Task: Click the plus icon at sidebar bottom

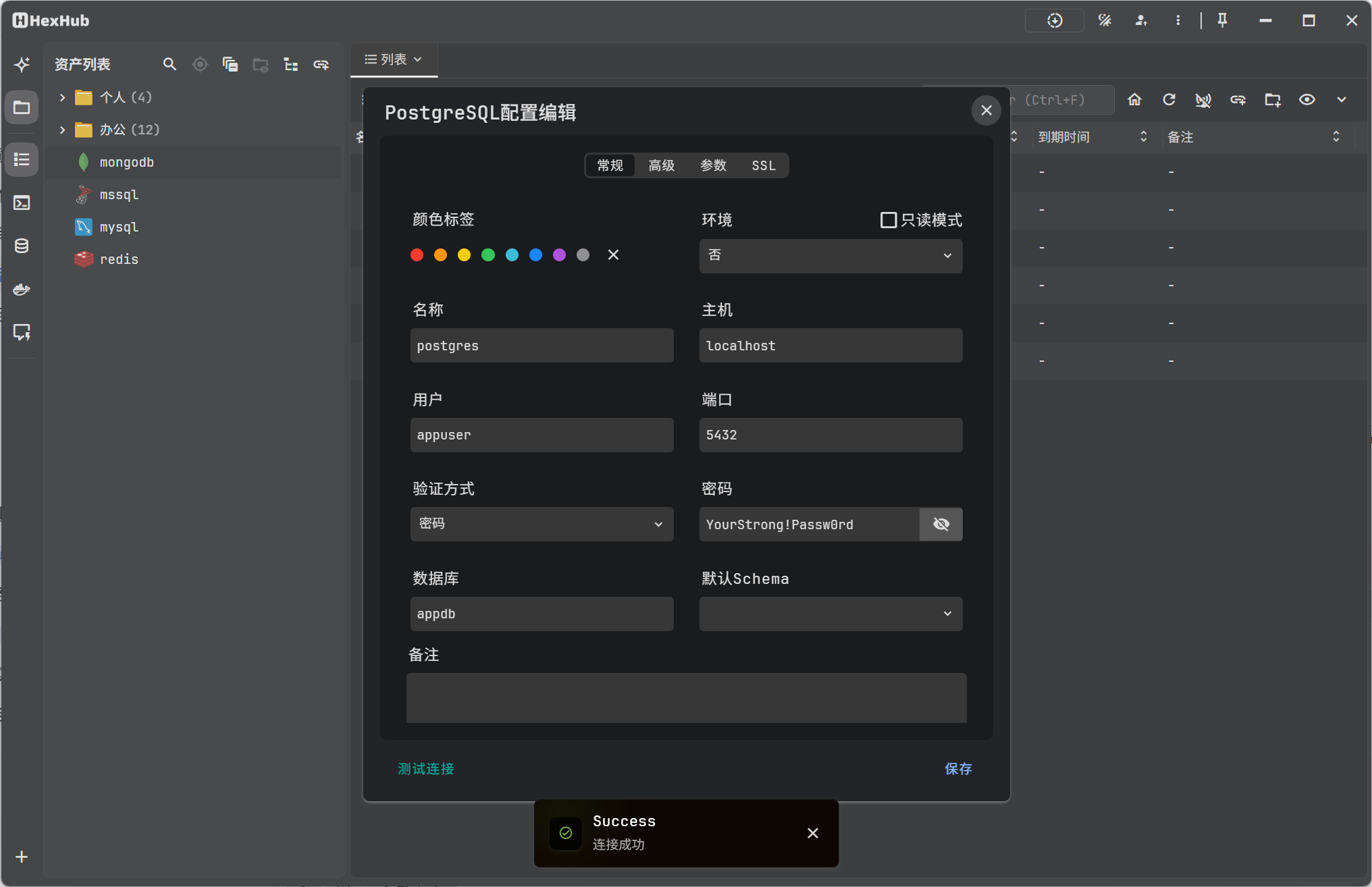Action: tap(22, 857)
